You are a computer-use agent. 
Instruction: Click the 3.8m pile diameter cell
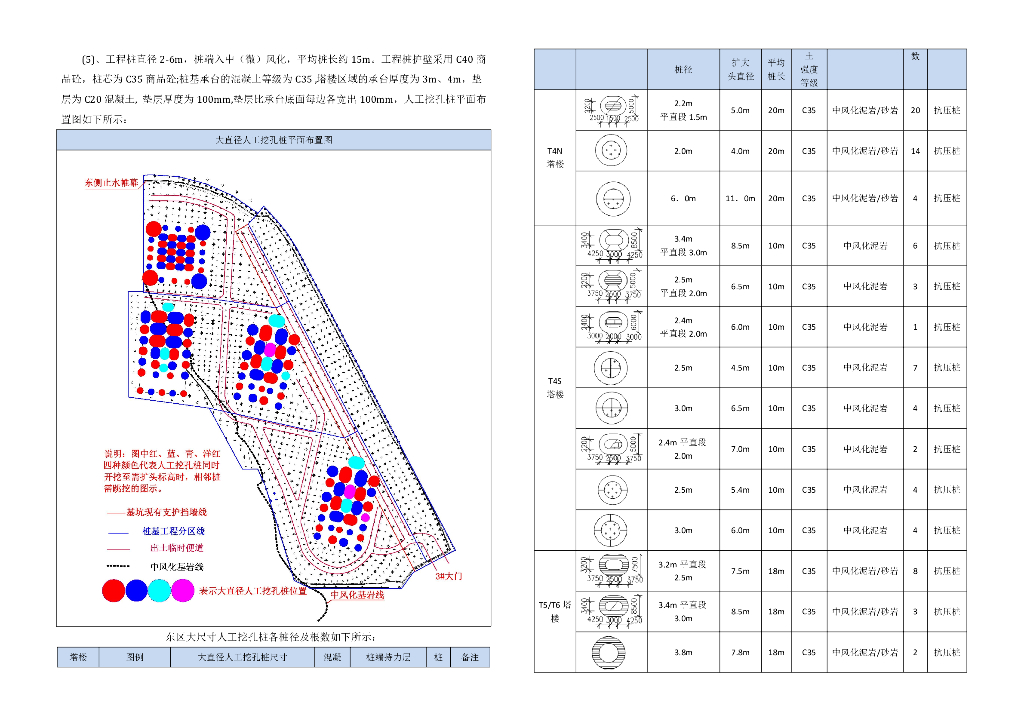pos(683,652)
